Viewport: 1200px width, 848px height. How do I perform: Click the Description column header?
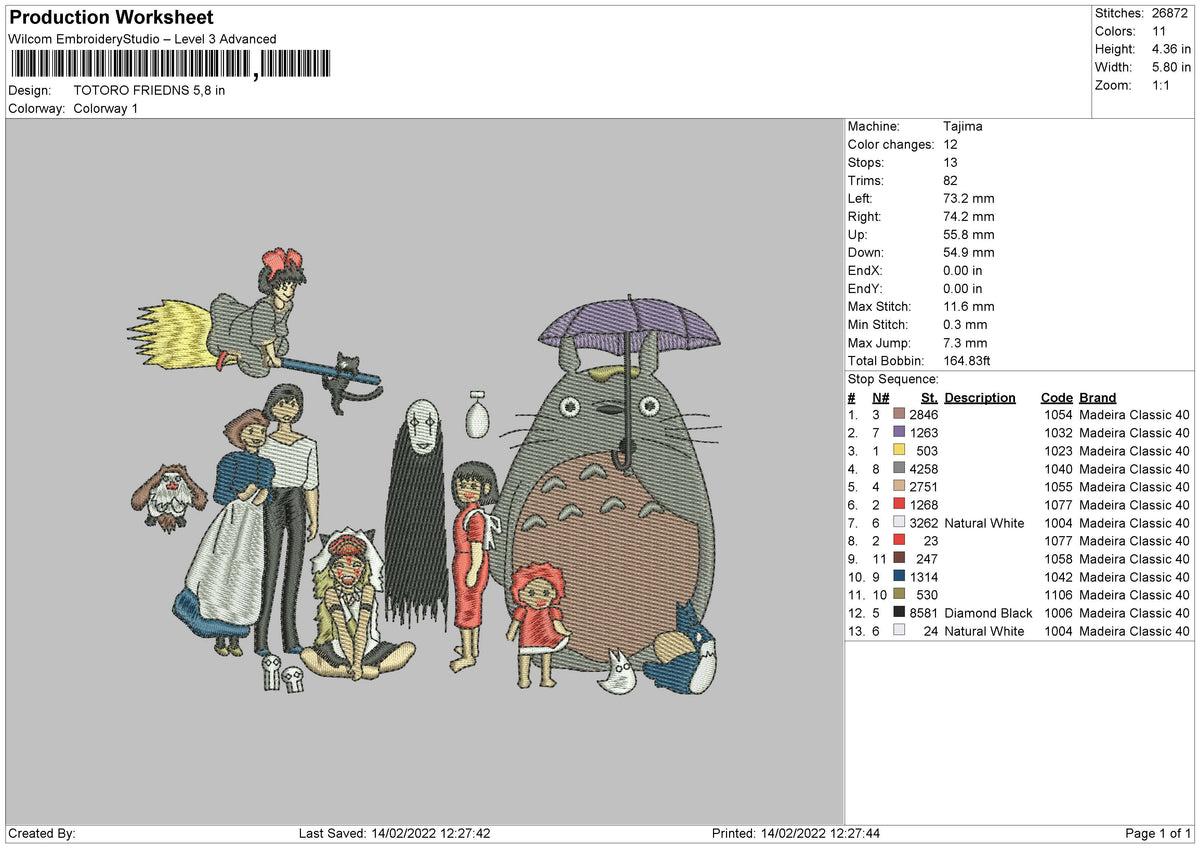[x=980, y=398]
